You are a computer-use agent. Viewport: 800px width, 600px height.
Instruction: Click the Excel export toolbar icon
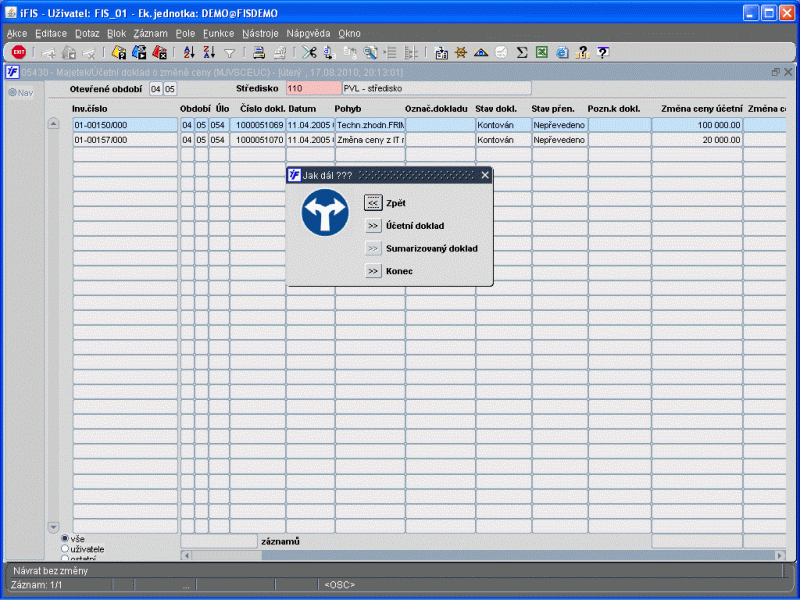tap(541, 52)
